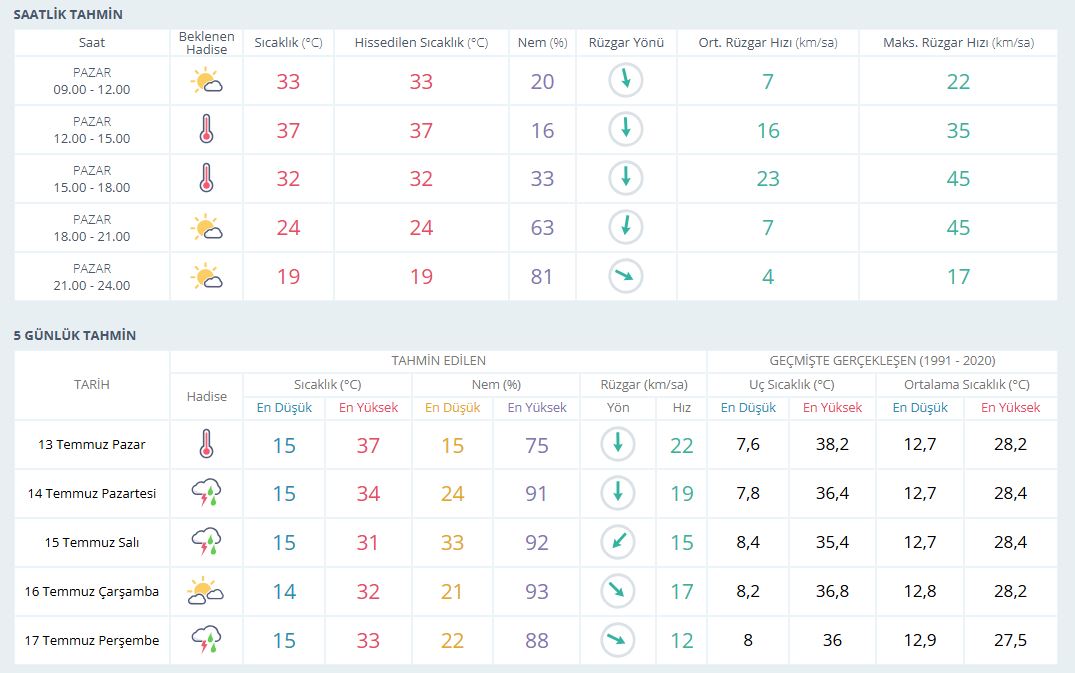Select the SAATLİK TAHMİN section heading

pos(69,14)
